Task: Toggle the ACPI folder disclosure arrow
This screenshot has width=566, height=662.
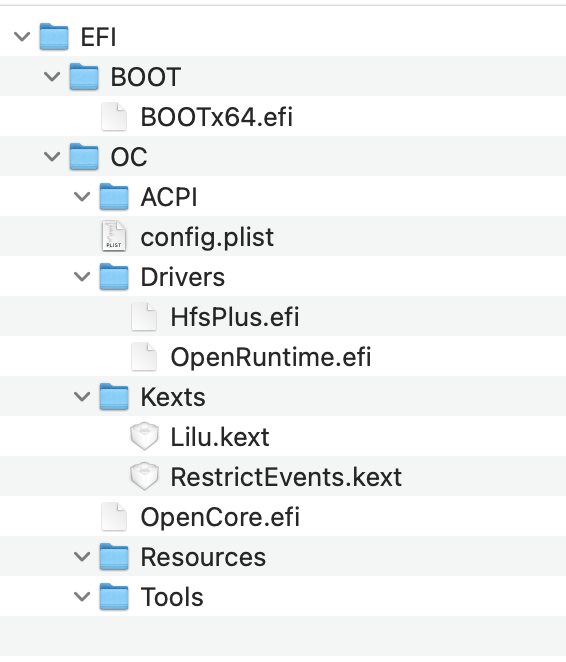Action: 82,197
